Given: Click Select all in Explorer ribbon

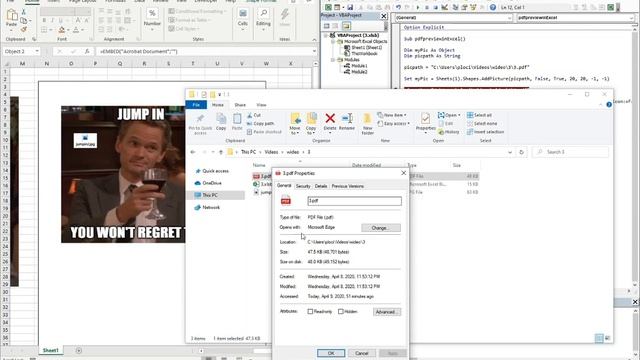Looking at the screenshot, I should tap(480, 115).
